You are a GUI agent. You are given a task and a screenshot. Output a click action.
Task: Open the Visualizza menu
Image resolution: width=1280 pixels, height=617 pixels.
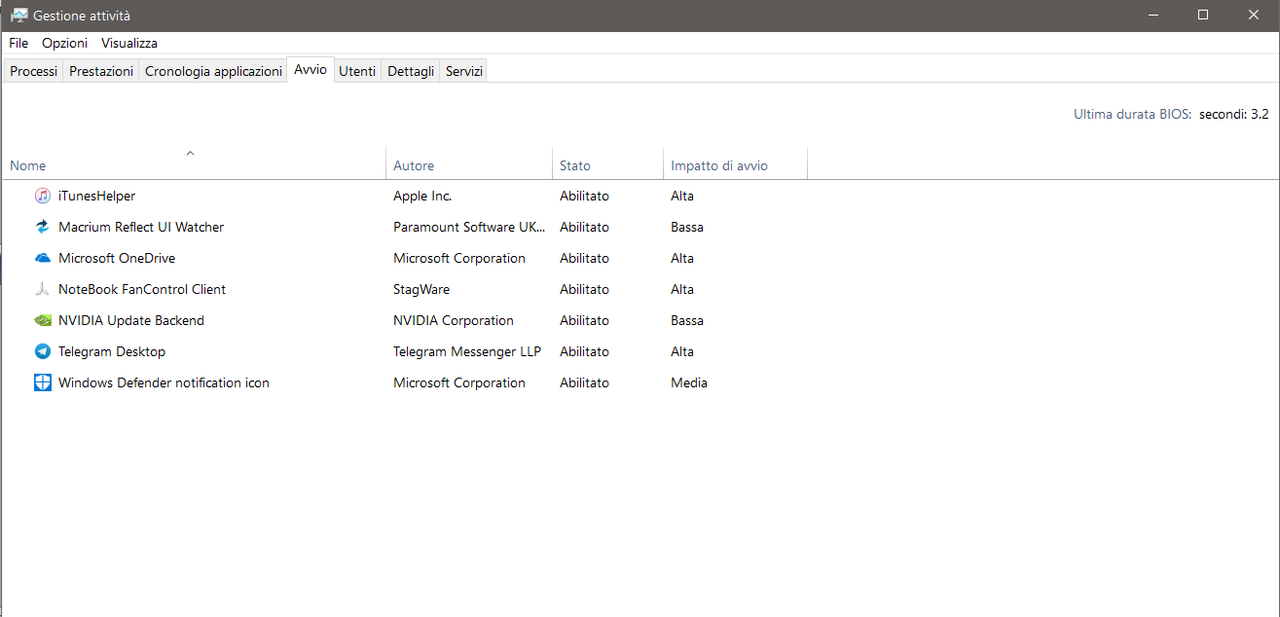129,43
